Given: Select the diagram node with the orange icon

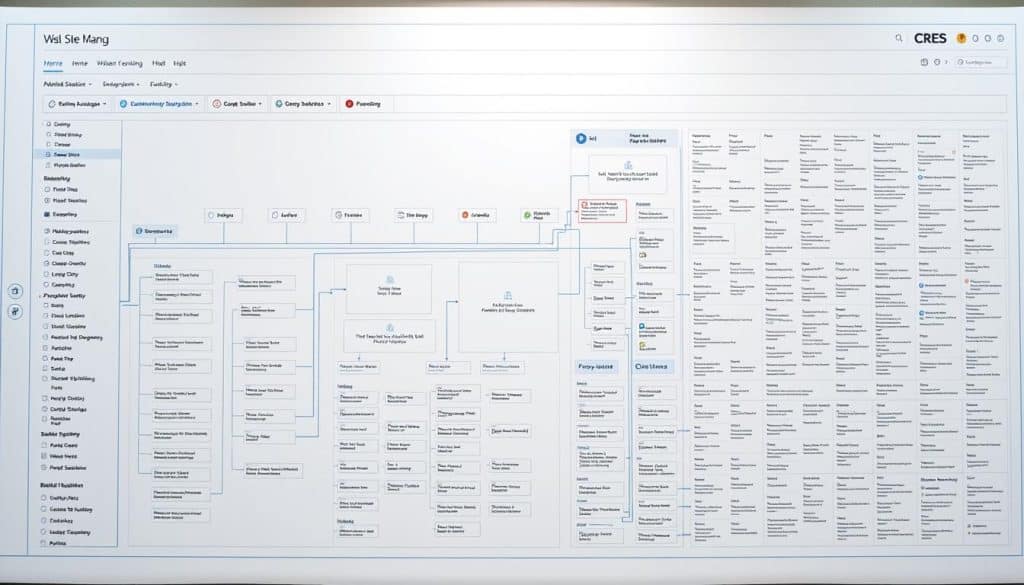Looking at the screenshot, I should [x=476, y=215].
